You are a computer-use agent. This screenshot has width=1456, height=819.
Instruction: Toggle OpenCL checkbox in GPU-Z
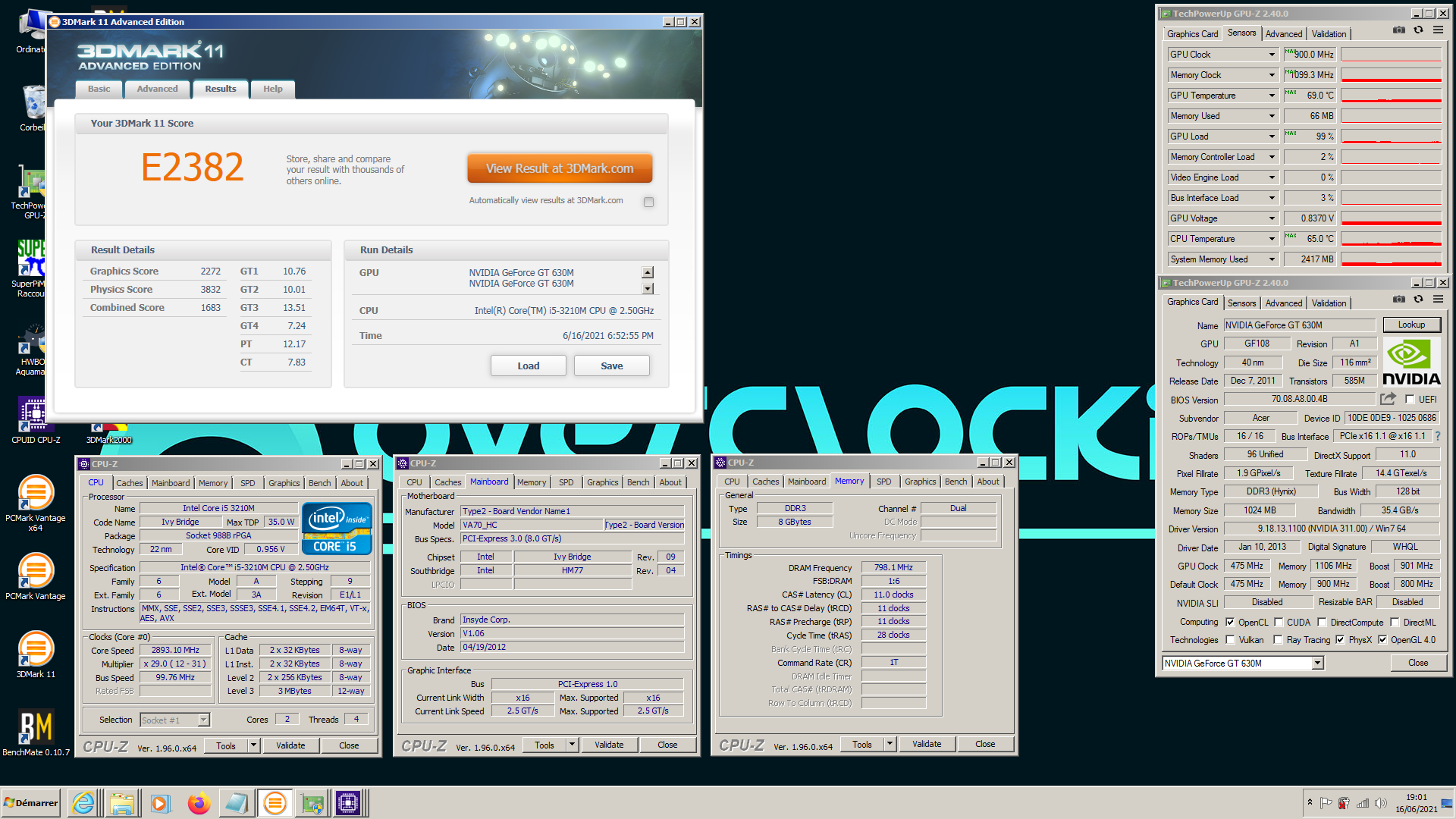click(1230, 623)
